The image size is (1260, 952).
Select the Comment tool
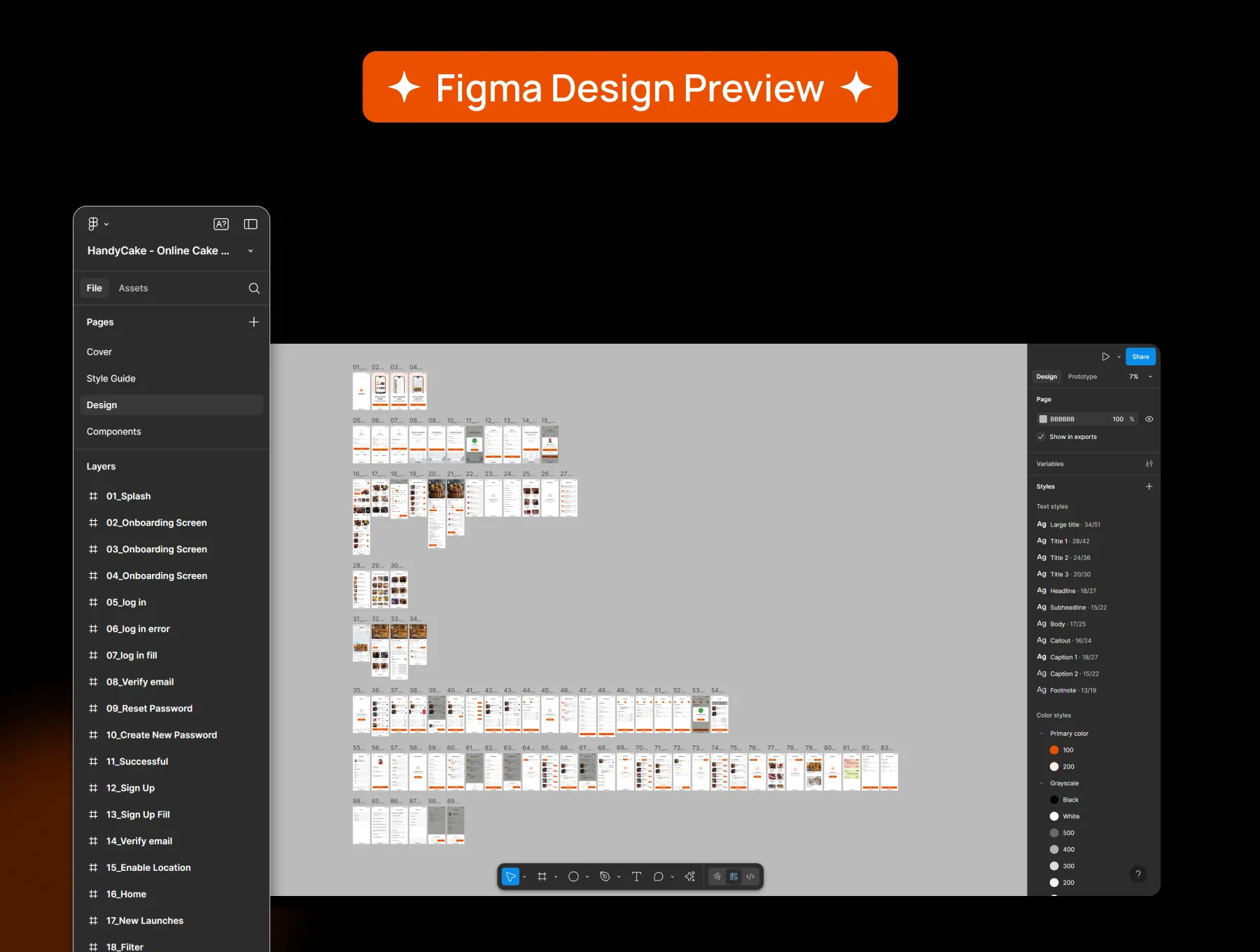pos(658,876)
